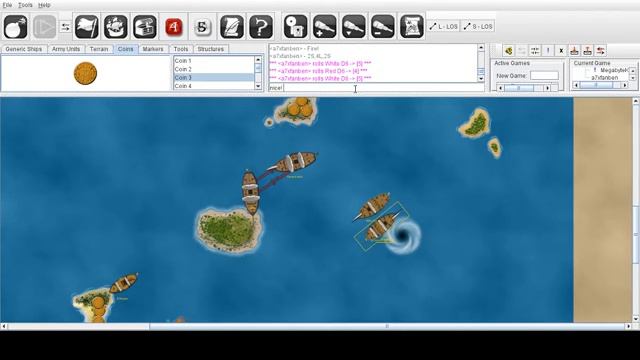Click the chat message input field
640x360 pixels.
[376, 87]
